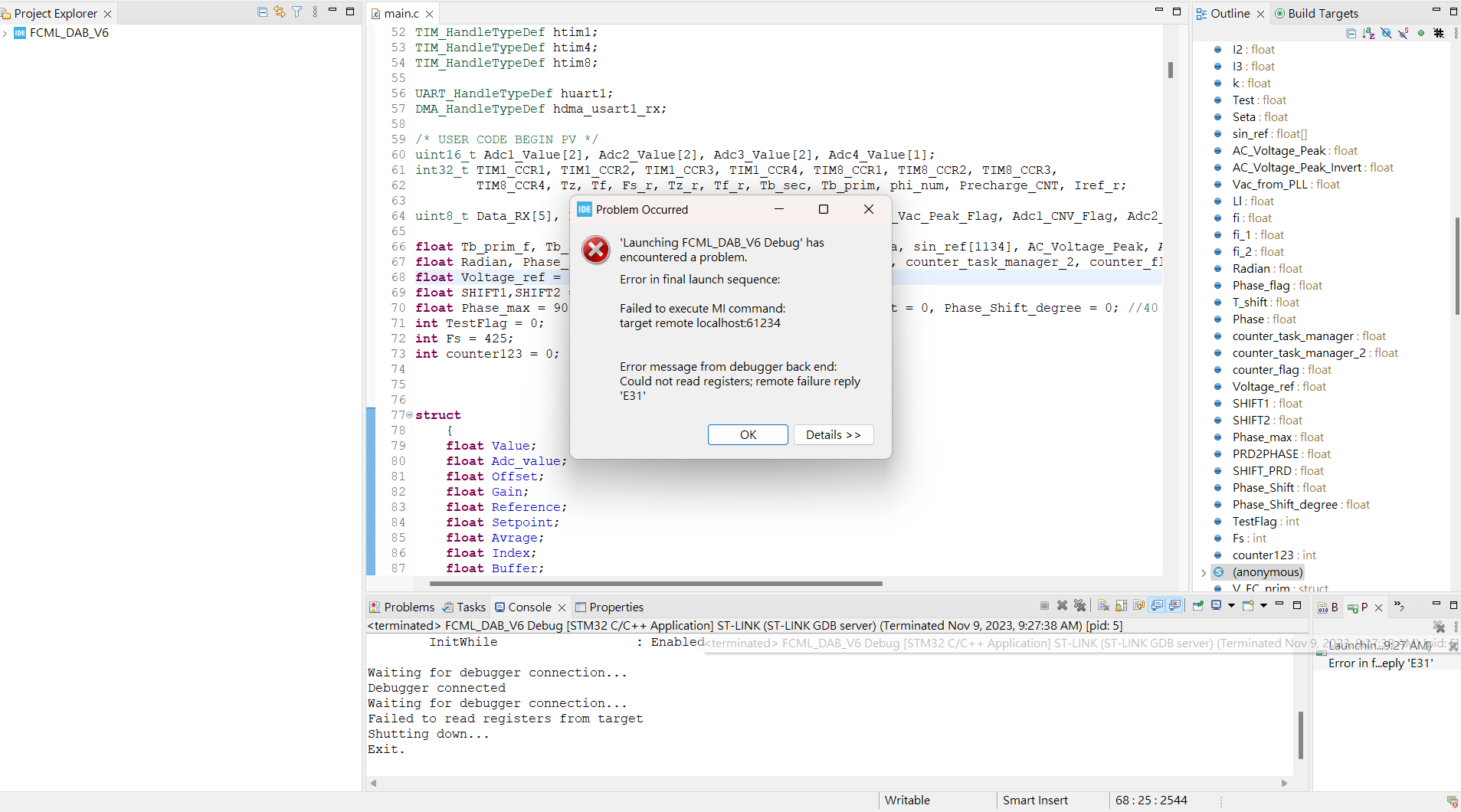
Task: Restore the minimized Debug view via its icon
Action: [1352, 607]
